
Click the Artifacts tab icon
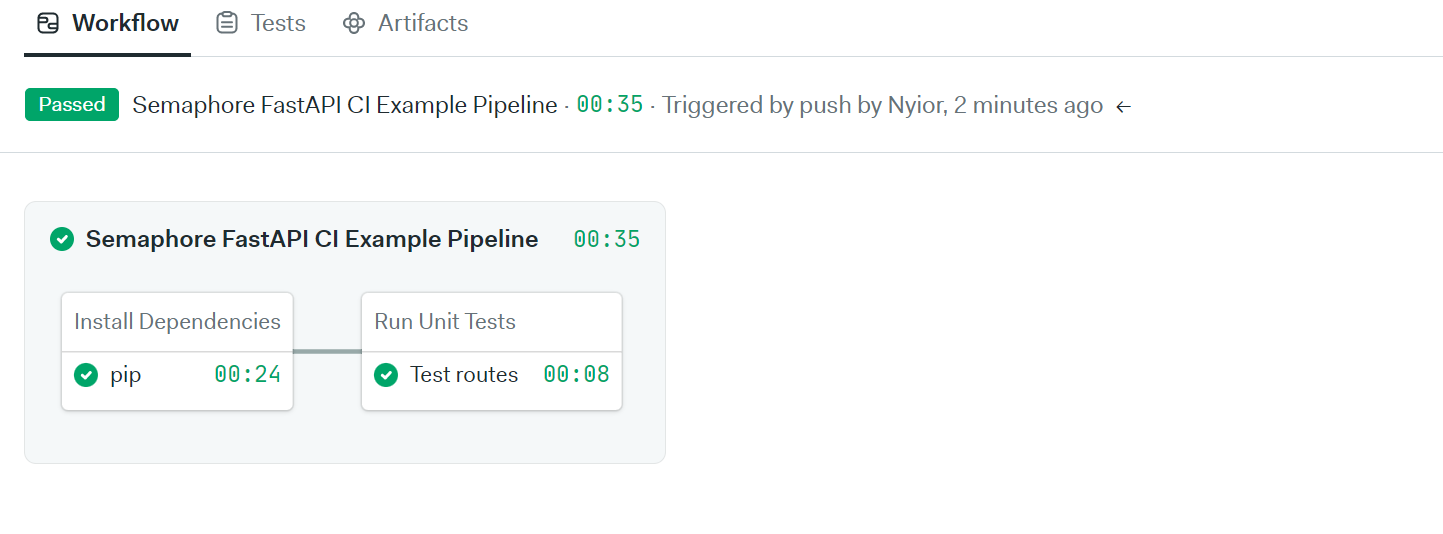(353, 23)
